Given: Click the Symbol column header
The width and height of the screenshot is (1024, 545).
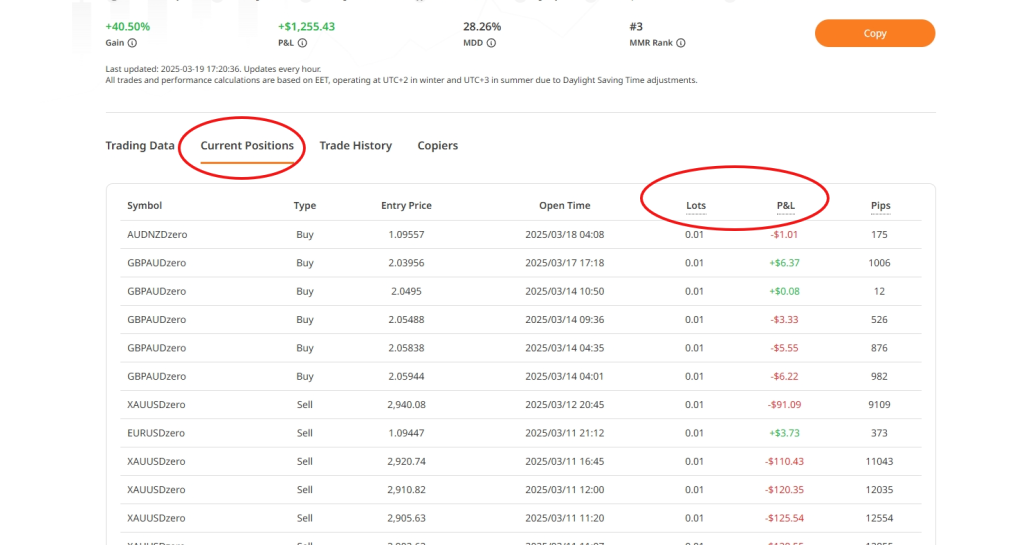Looking at the screenshot, I should pyautogui.click(x=144, y=206).
